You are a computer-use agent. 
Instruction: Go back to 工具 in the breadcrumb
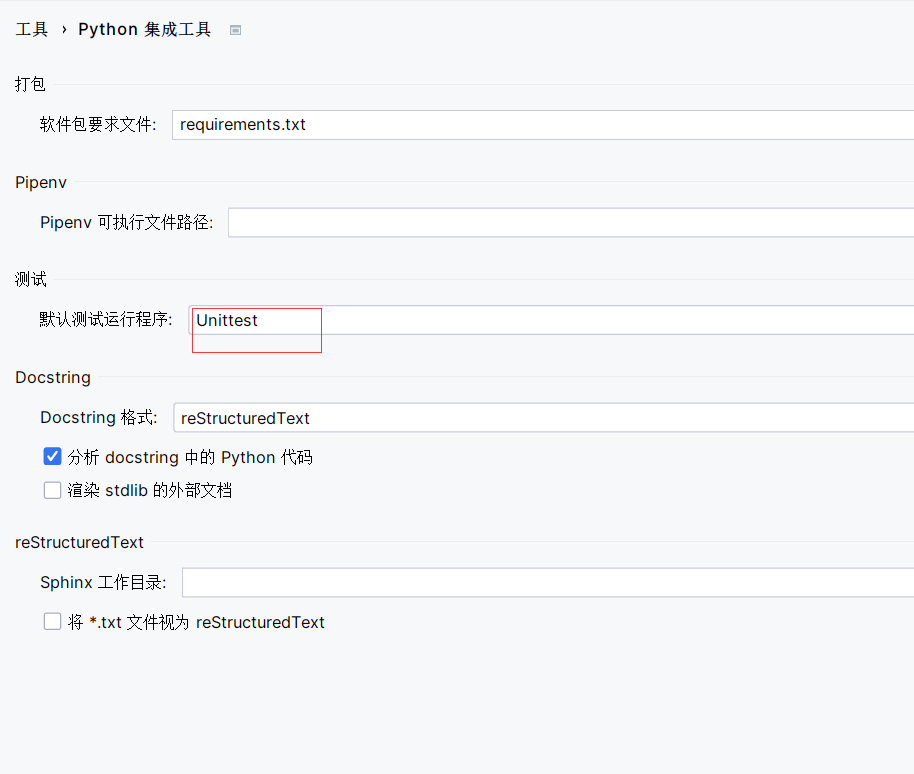[x=32, y=30]
